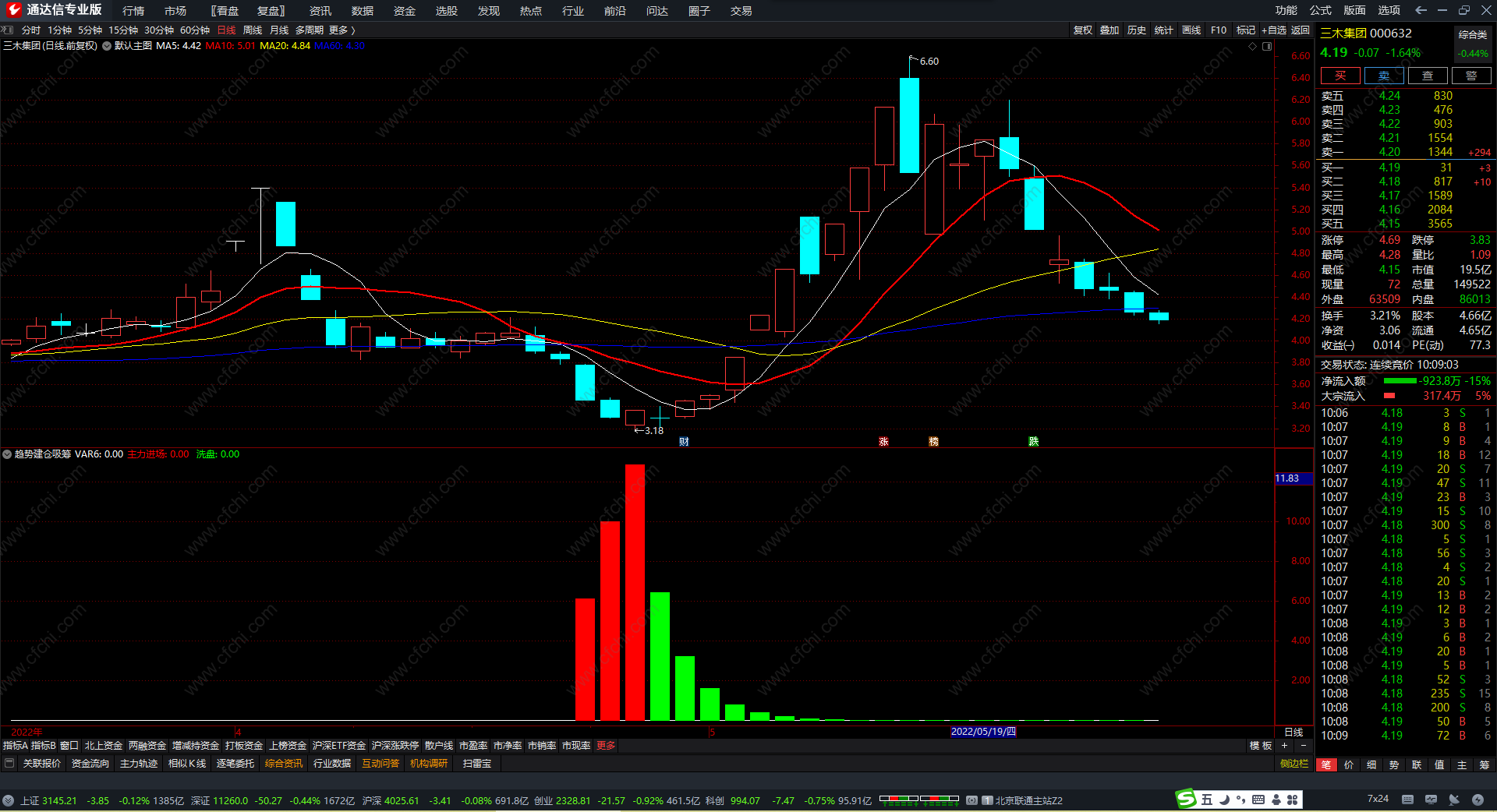Click the monitor icon in the status bar
Screen dimensions: 1497x812
[x=1431, y=800]
